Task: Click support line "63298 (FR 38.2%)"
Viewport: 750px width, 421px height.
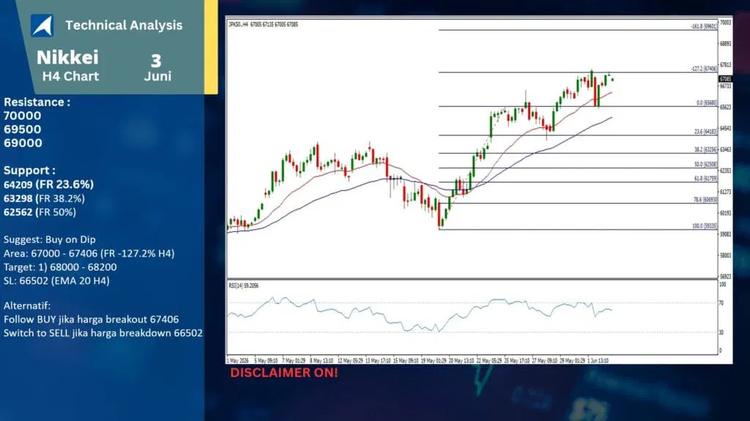Action: 44,198
